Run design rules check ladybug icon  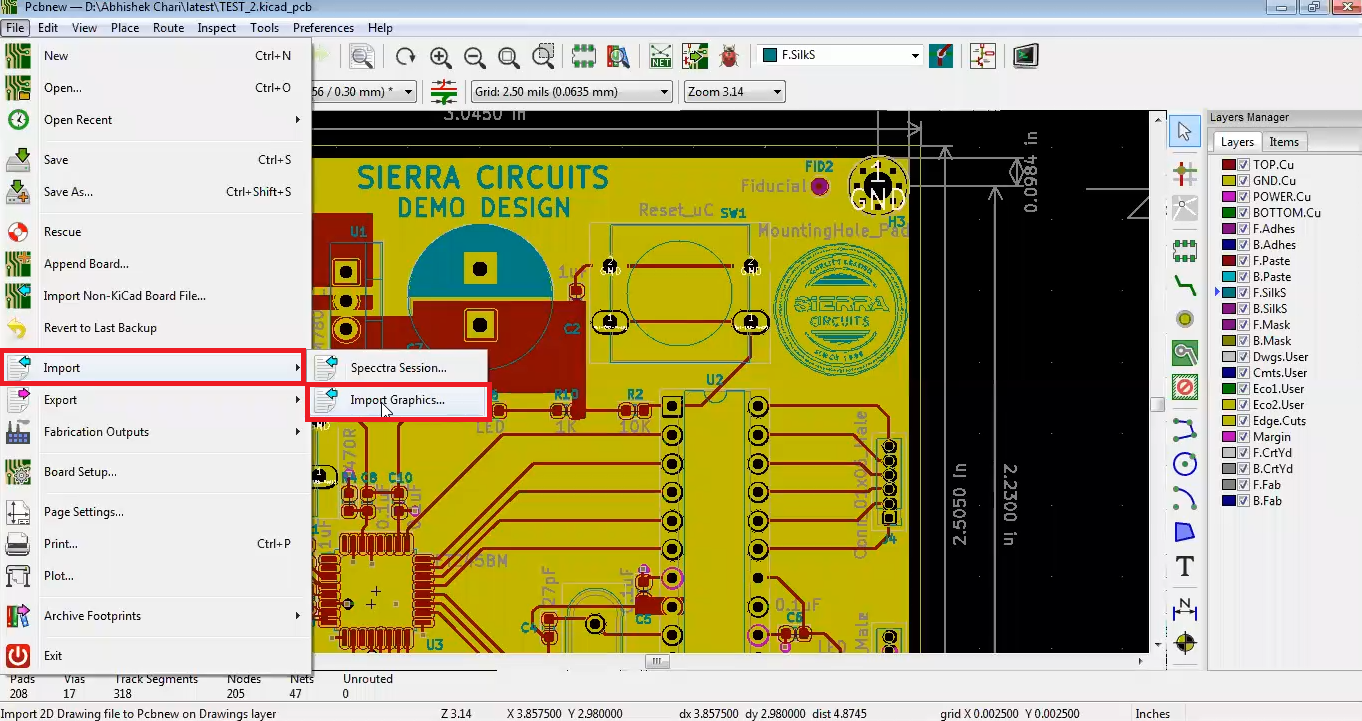point(729,56)
